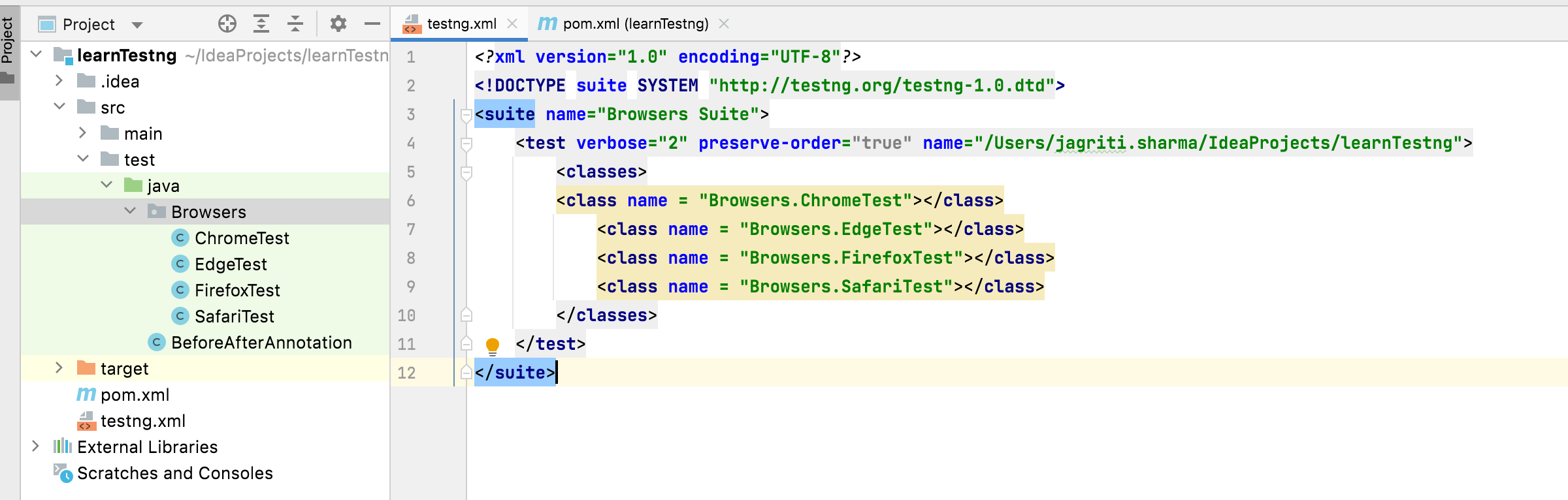Click the testng DTD URL text
1568x500 pixels.
point(882,86)
